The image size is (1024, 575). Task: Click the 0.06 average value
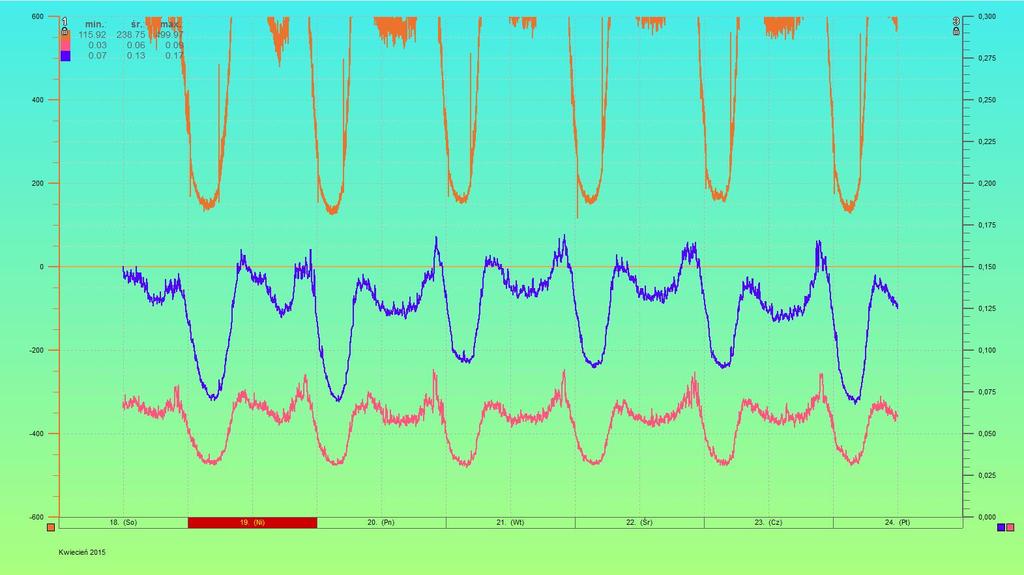tap(136, 45)
